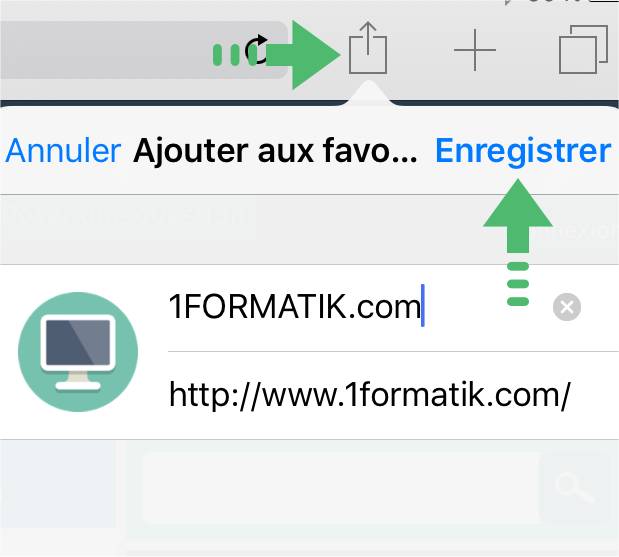Click the Ajouter aux favo... heading
This screenshot has height=557, width=619.
click(275, 151)
